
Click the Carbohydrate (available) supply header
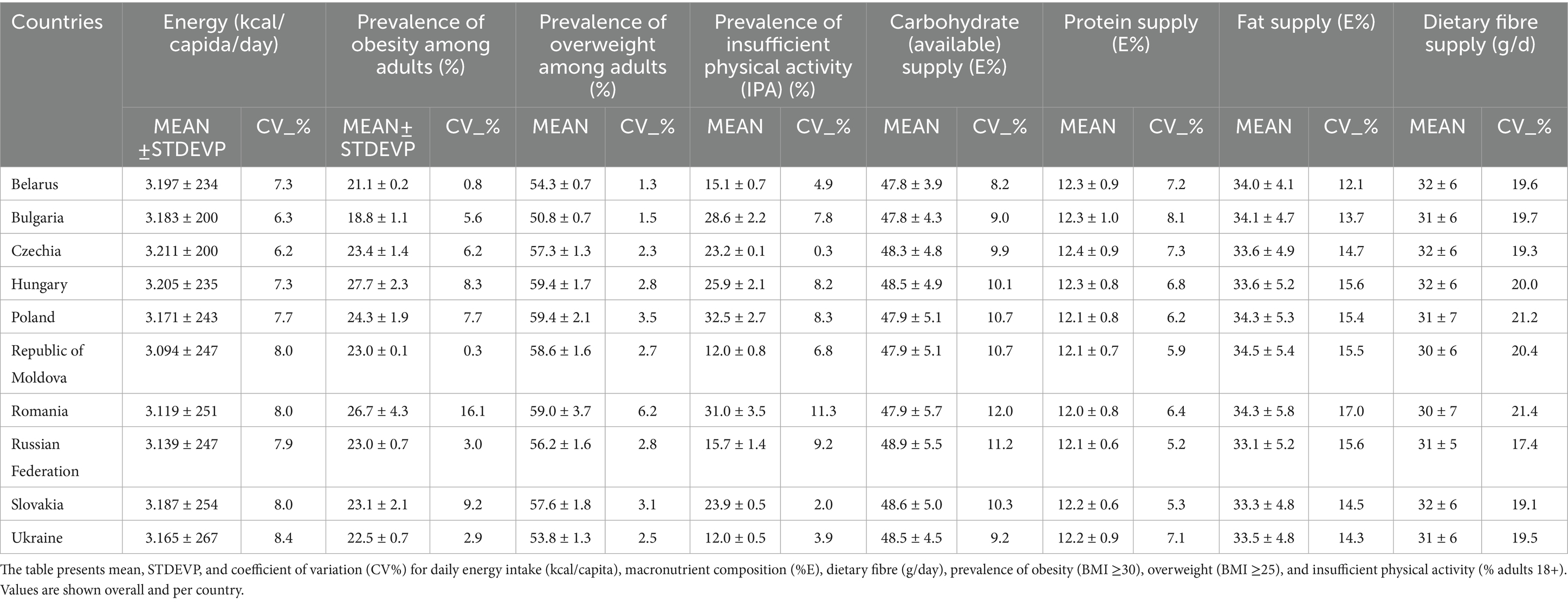coord(954,44)
